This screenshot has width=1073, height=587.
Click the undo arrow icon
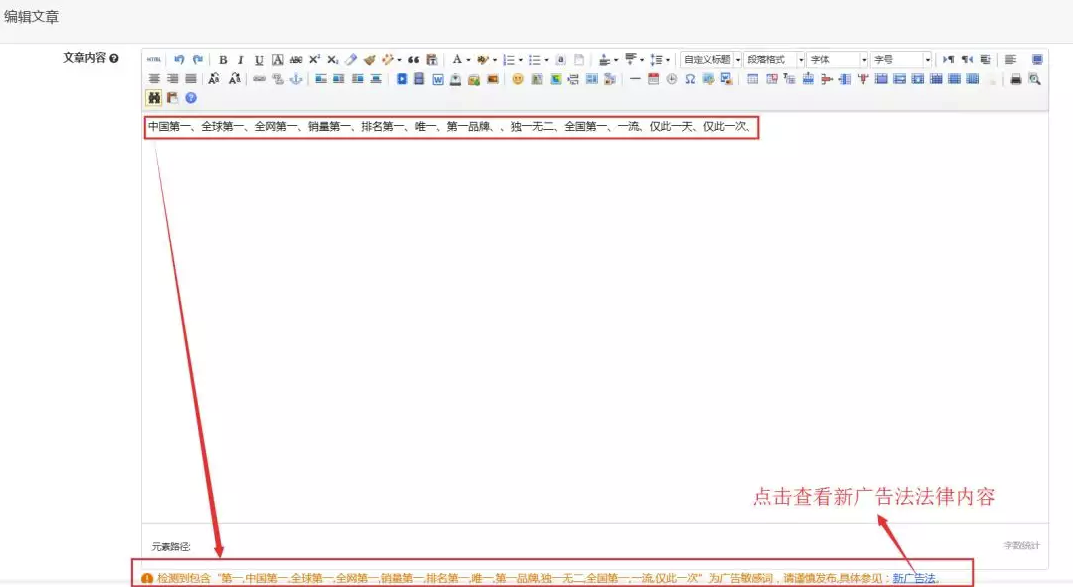(179, 60)
